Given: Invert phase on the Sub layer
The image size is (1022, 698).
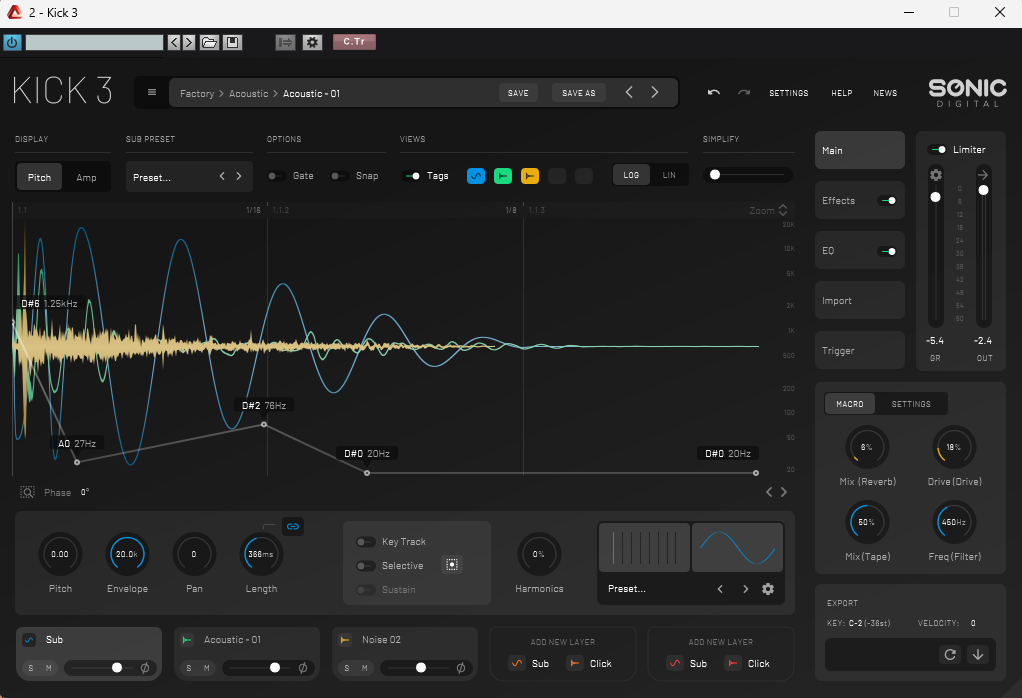Looking at the screenshot, I should [145, 667].
